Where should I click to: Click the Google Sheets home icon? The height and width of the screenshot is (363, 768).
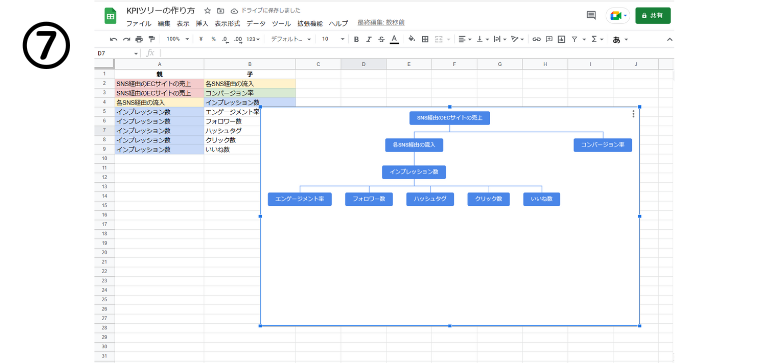coord(110,16)
